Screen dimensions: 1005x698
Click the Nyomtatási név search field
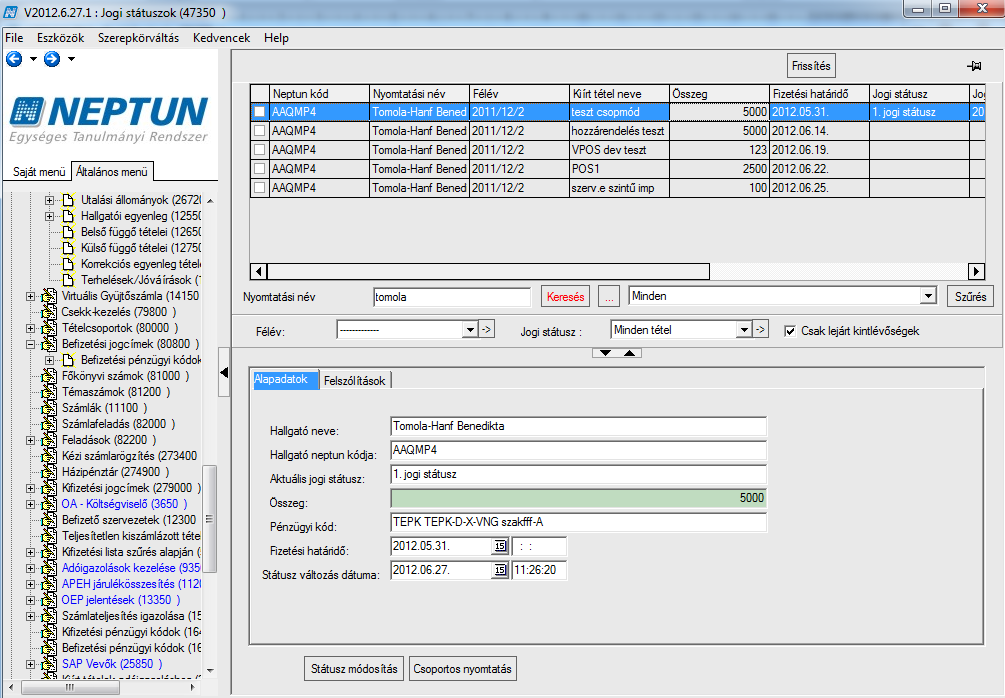tap(452, 297)
